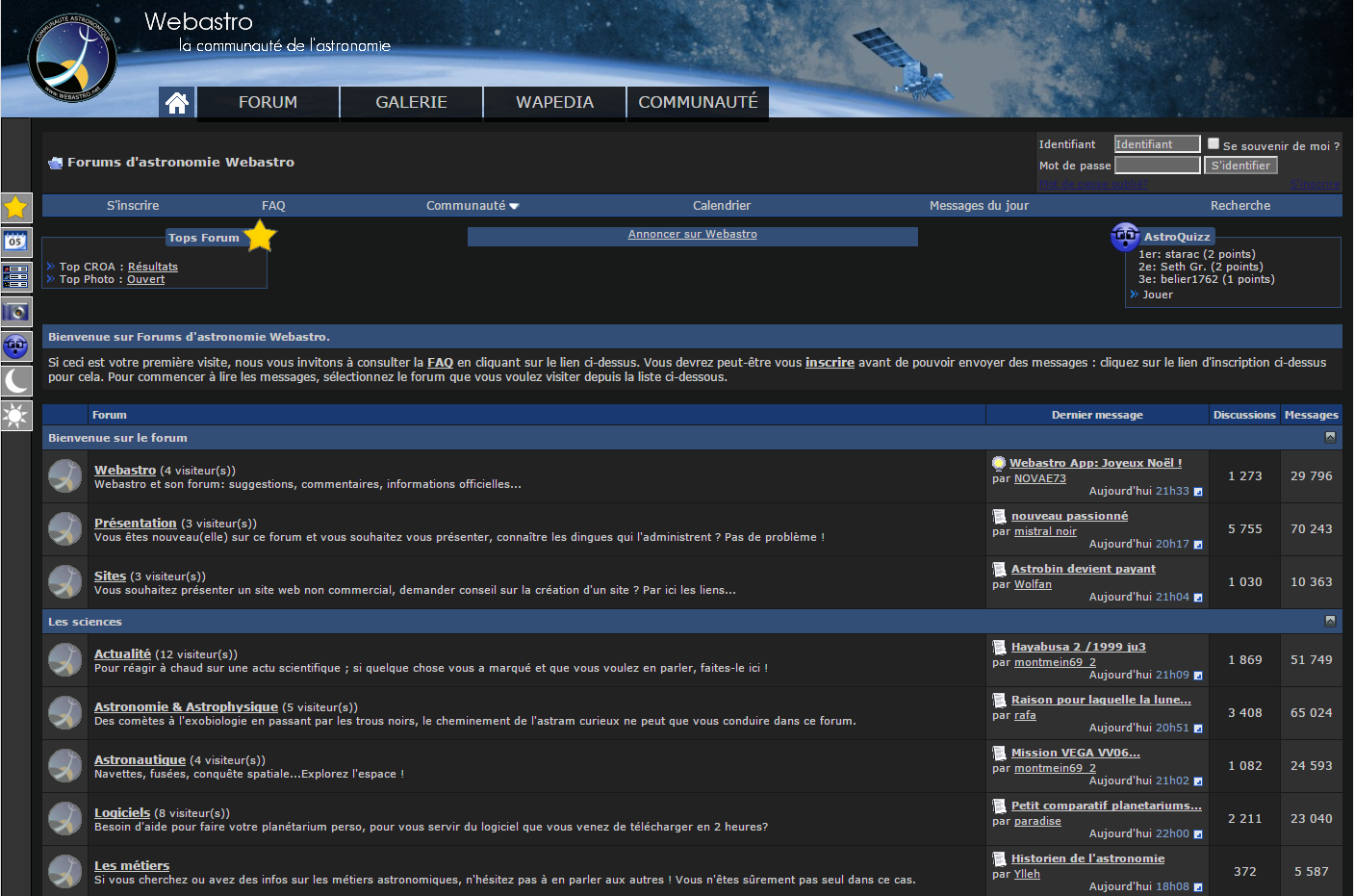This screenshot has height=896, width=1354.
Task: Focus the Identifiant username field
Action: [x=1158, y=144]
